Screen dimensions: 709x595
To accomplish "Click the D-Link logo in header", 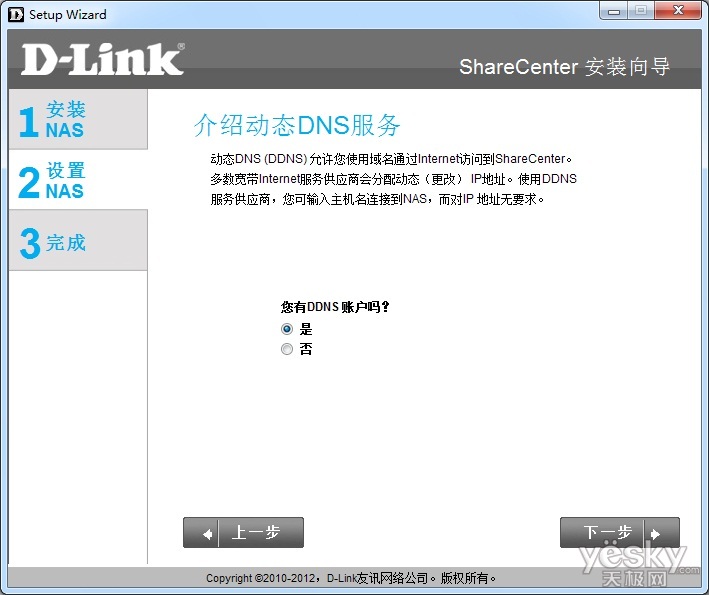I will [x=103, y=59].
